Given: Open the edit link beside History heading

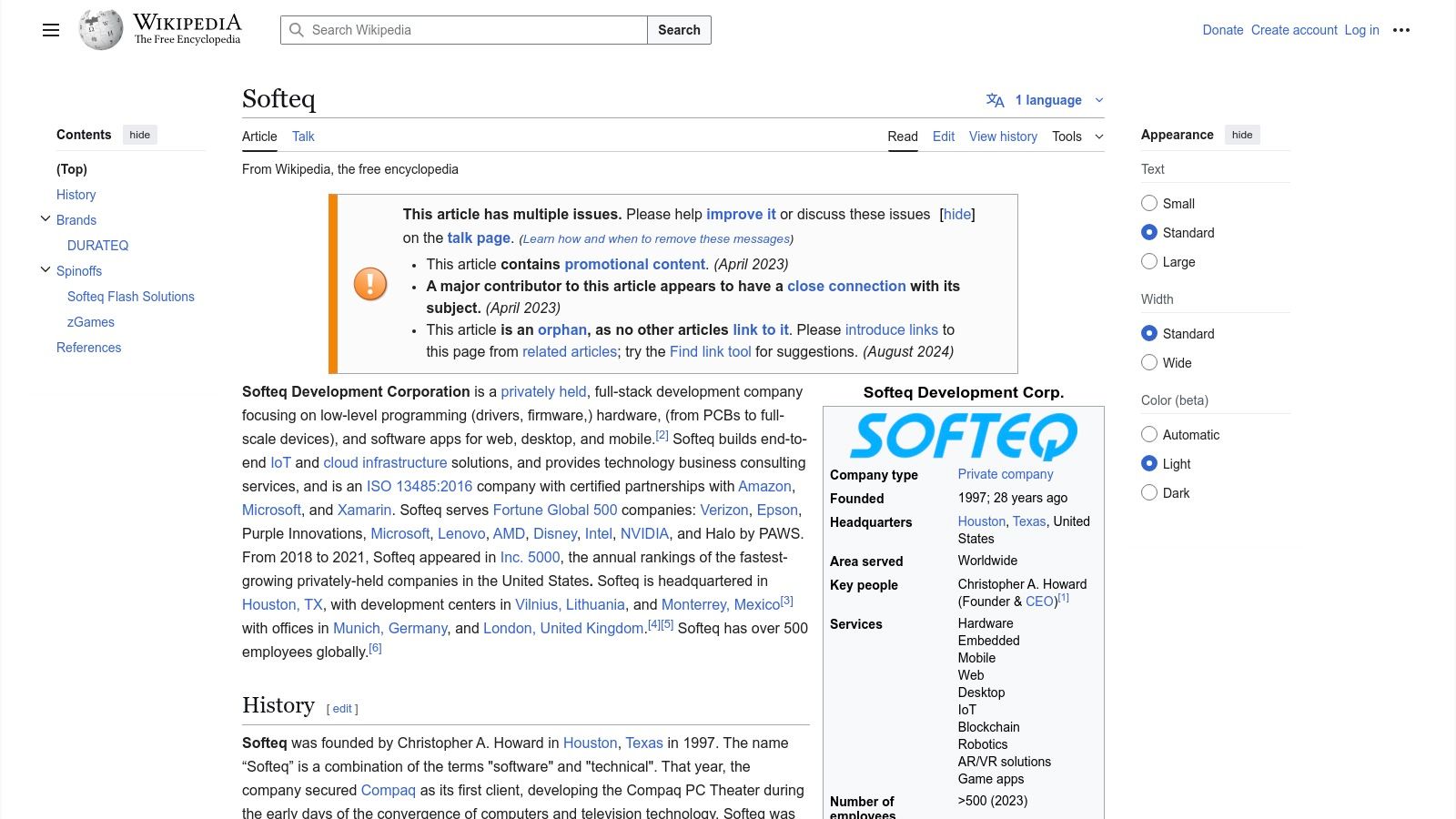Looking at the screenshot, I should [x=342, y=709].
